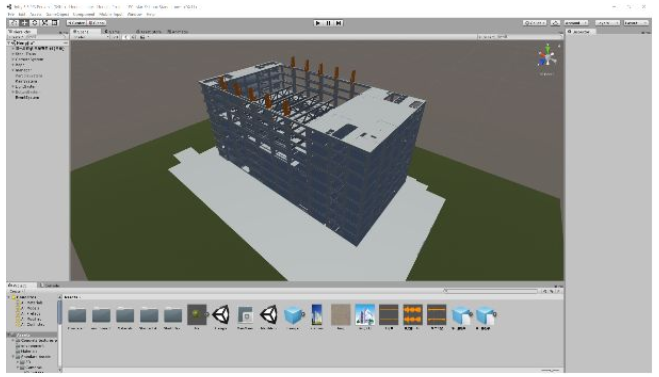Focus the Project panel search field
Viewport: 659px width, 377px height.
(x=490, y=291)
